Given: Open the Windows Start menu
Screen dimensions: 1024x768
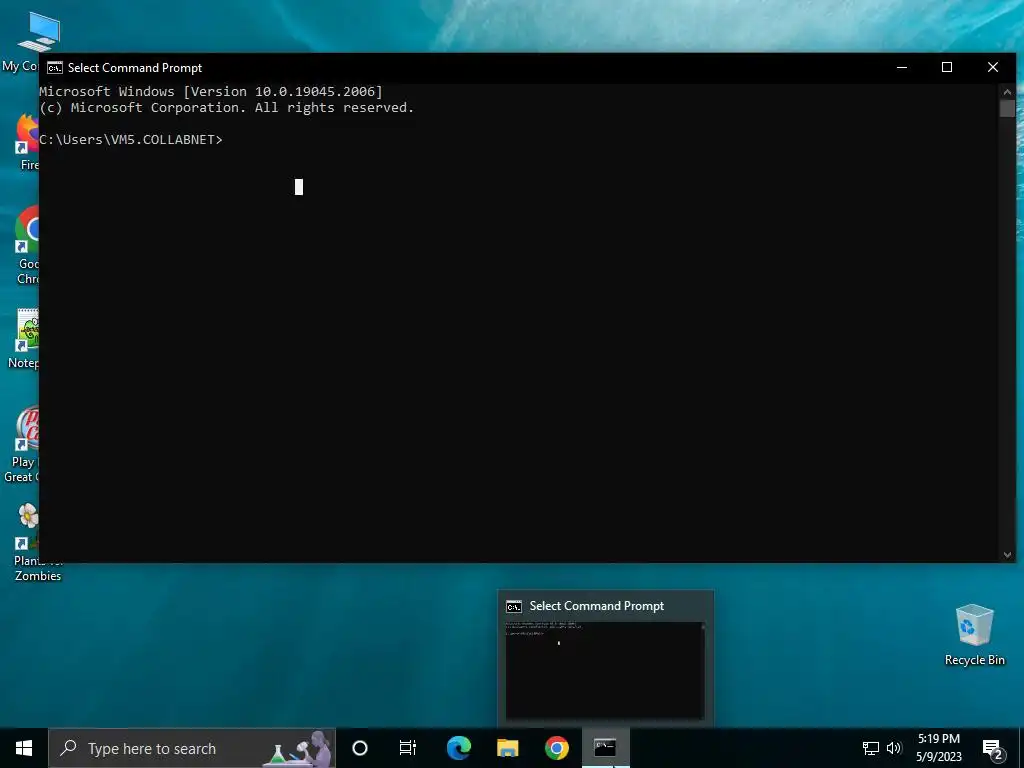Looking at the screenshot, I should point(24,748).
